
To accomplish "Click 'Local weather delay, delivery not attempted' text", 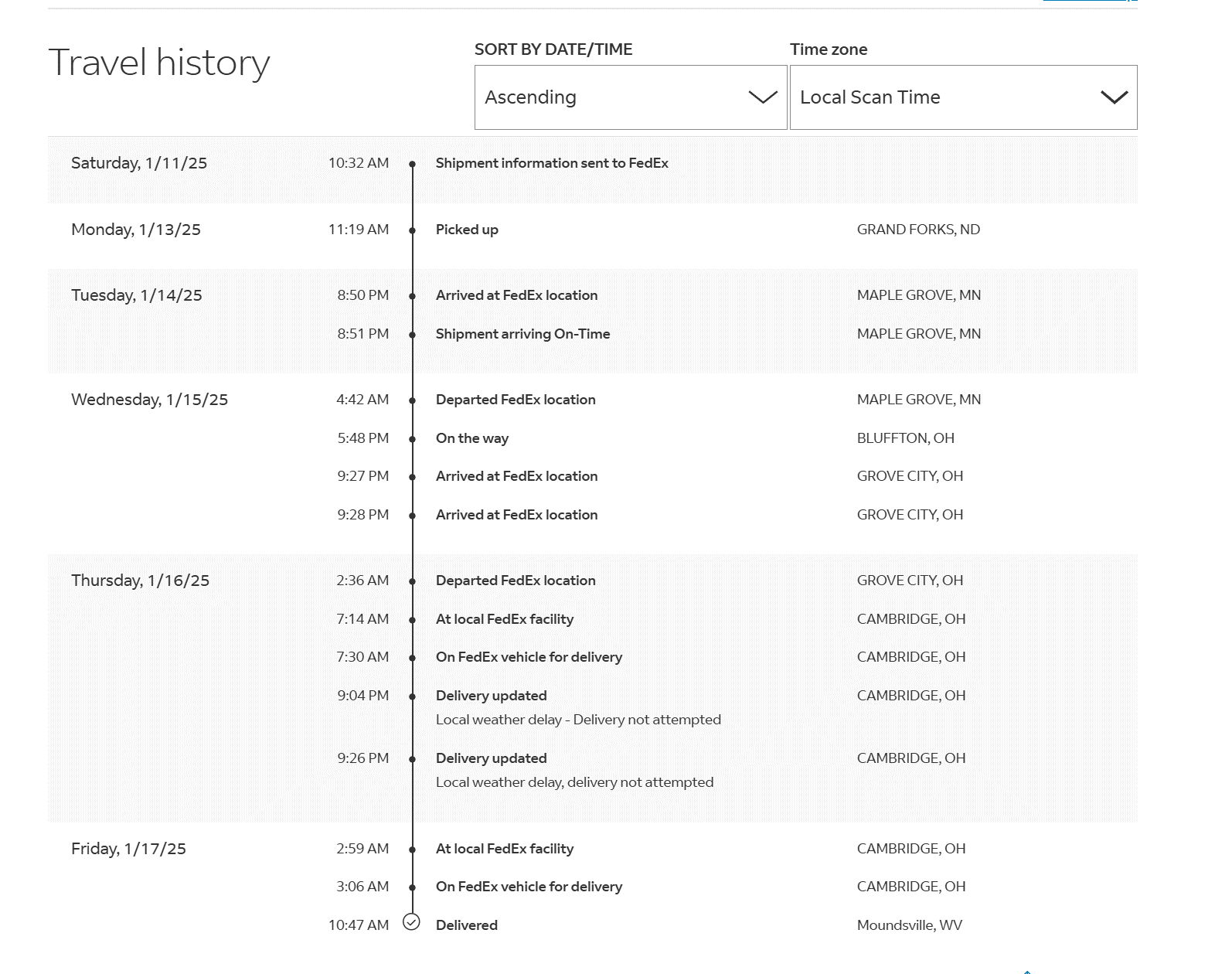I will [x=574, y=782].
